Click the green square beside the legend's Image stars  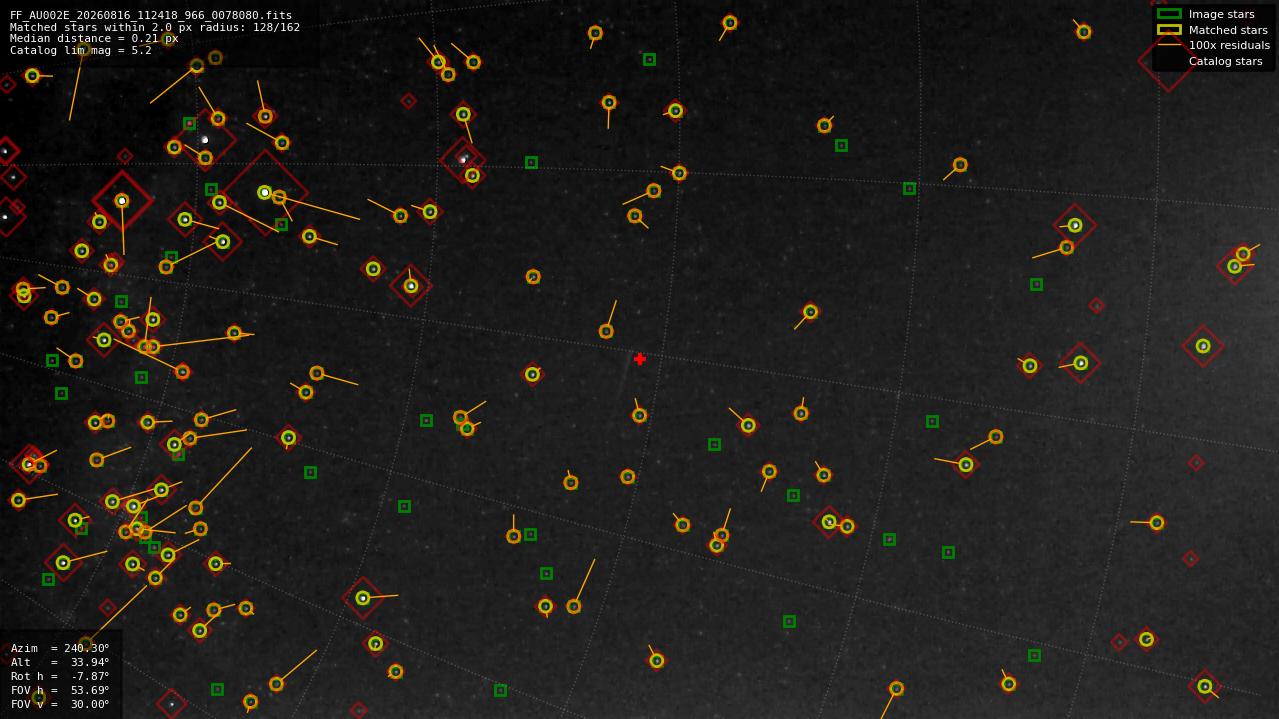coord(1169,14)
